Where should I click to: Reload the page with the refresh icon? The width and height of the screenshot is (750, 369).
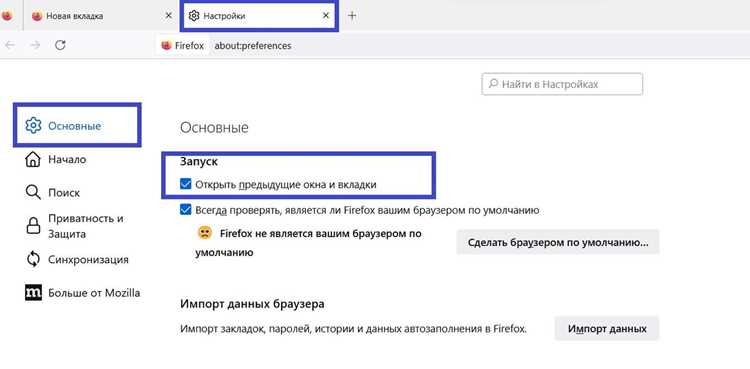[60, 45]
